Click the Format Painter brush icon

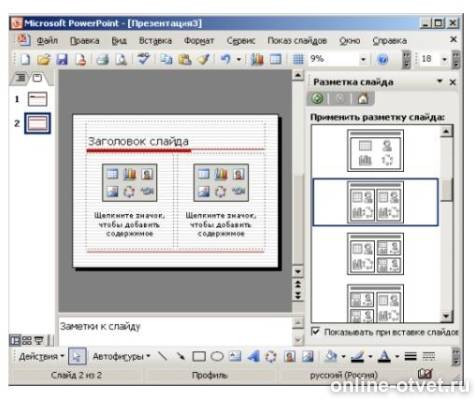click(203, 59)
